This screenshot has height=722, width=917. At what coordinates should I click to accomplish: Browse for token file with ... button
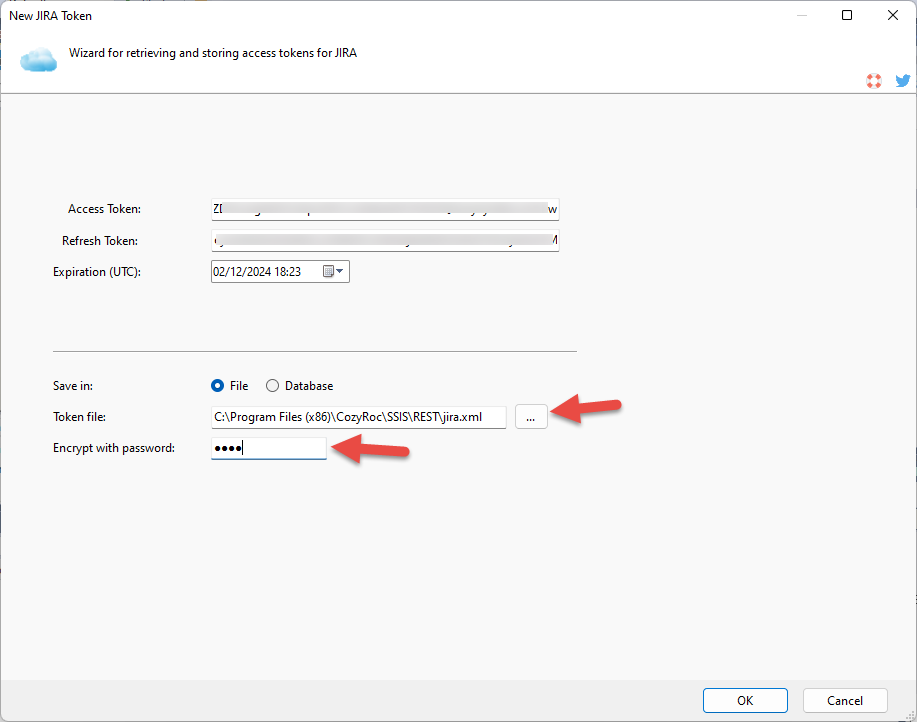[531, 417]
